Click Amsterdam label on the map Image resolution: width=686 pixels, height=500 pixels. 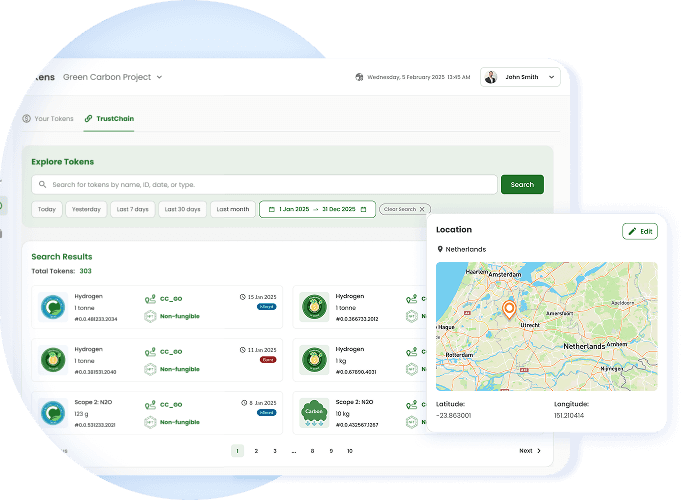click(505, 275)
